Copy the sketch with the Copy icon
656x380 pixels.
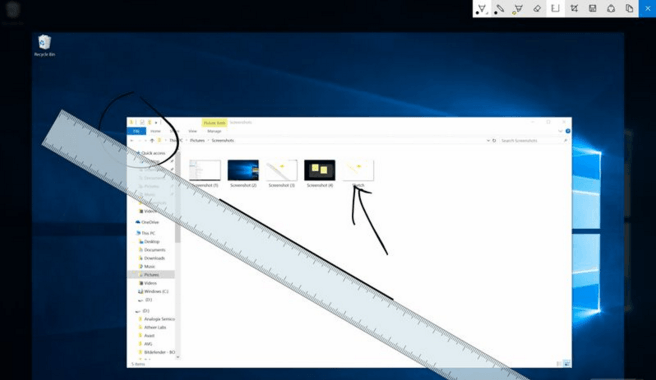click(629, 9)
